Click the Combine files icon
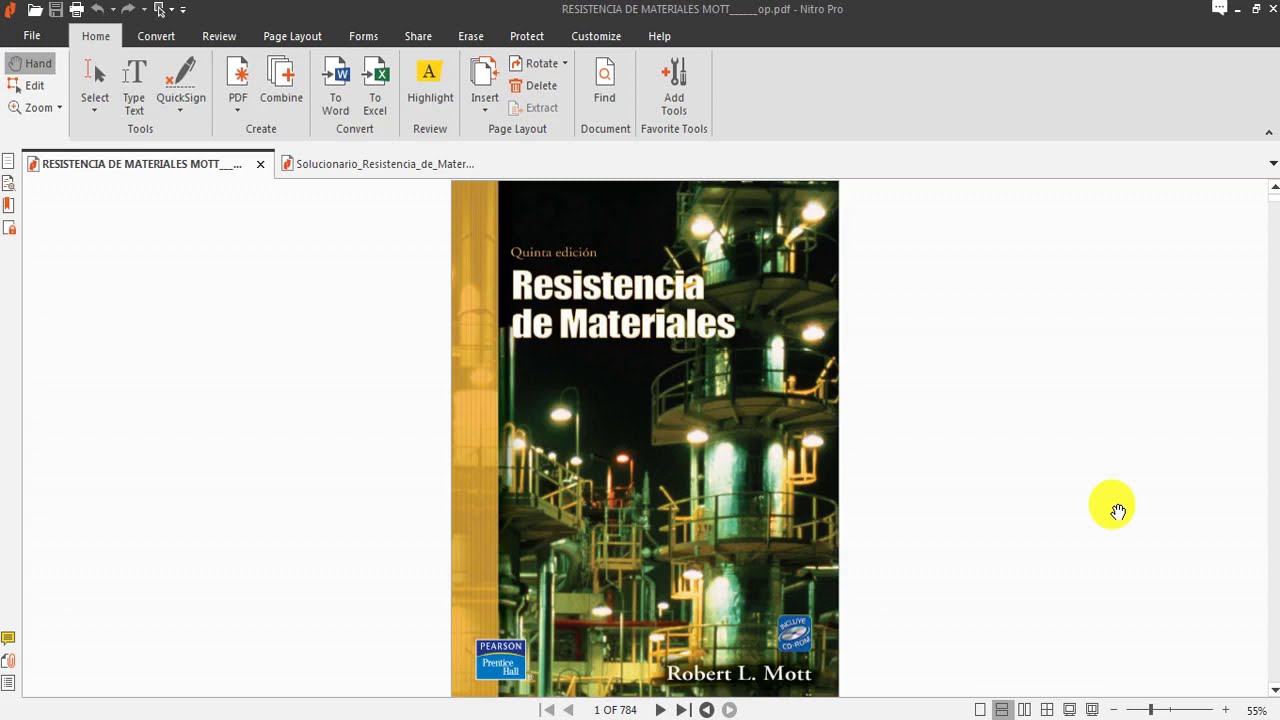Viewport: 1280px width, 720px height. [x=281, y=80]
